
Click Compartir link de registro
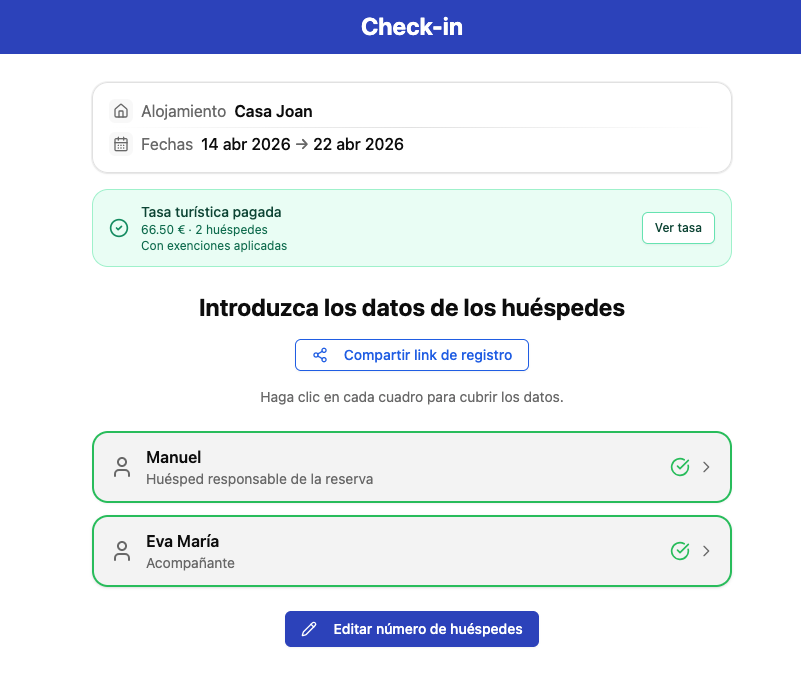pos(412,354)
